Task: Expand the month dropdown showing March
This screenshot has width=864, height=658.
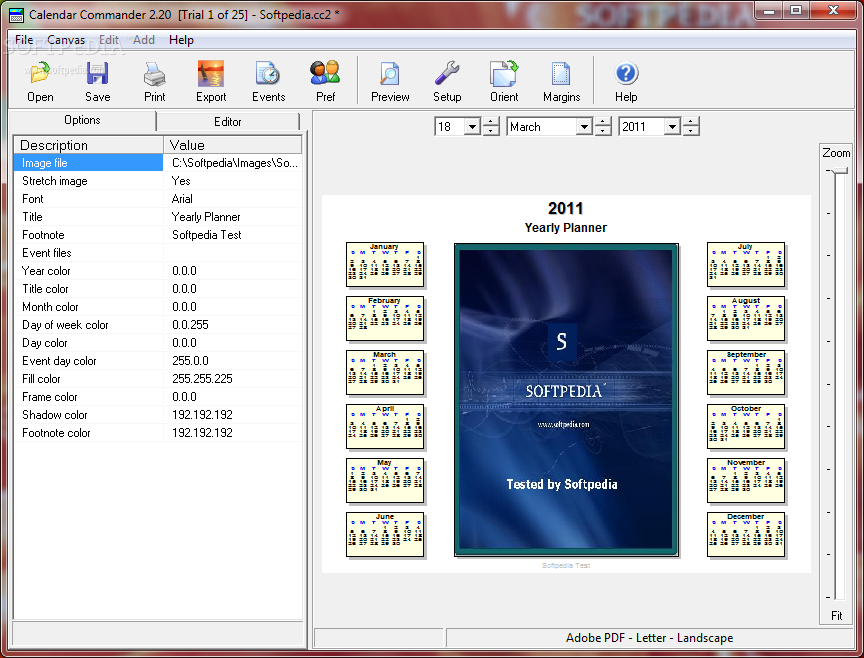Action: tap(584, 127)
